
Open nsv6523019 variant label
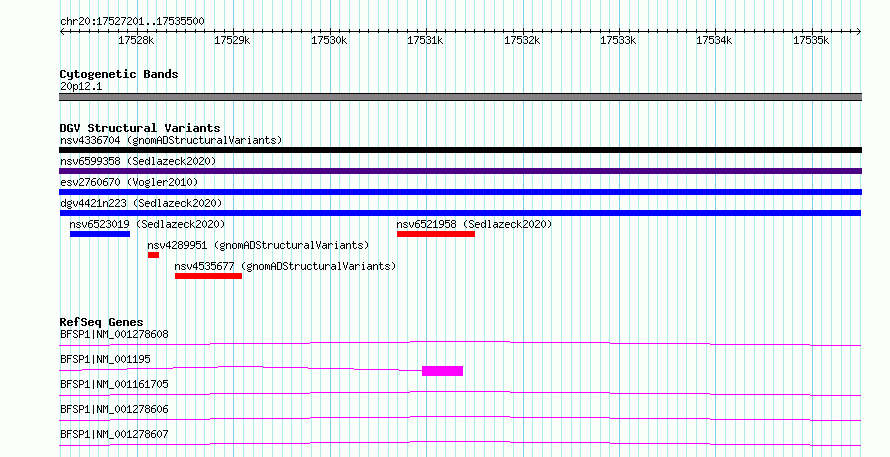(x=147, y=224)
